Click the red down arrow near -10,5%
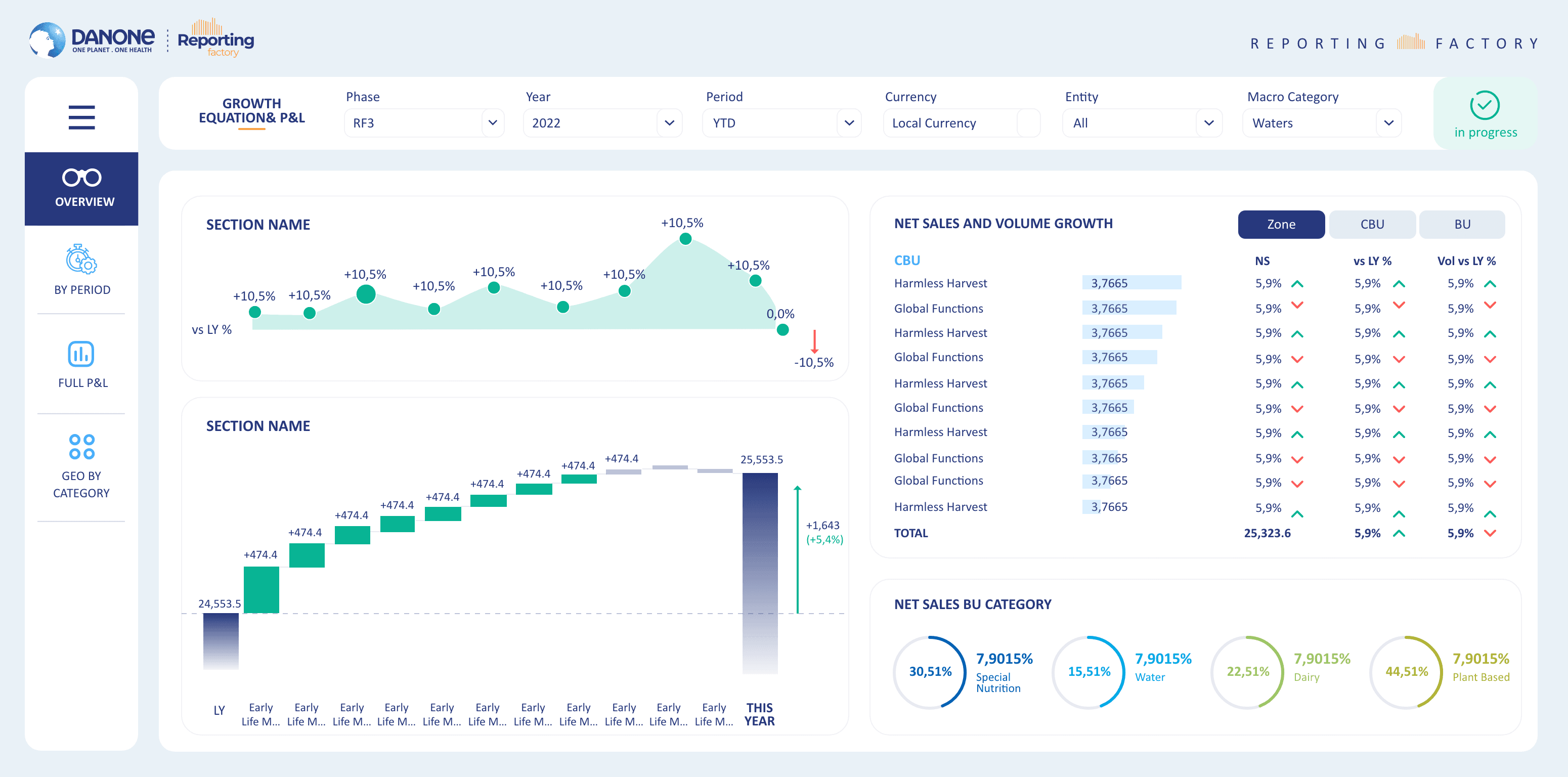 click(x=814, y=341)
